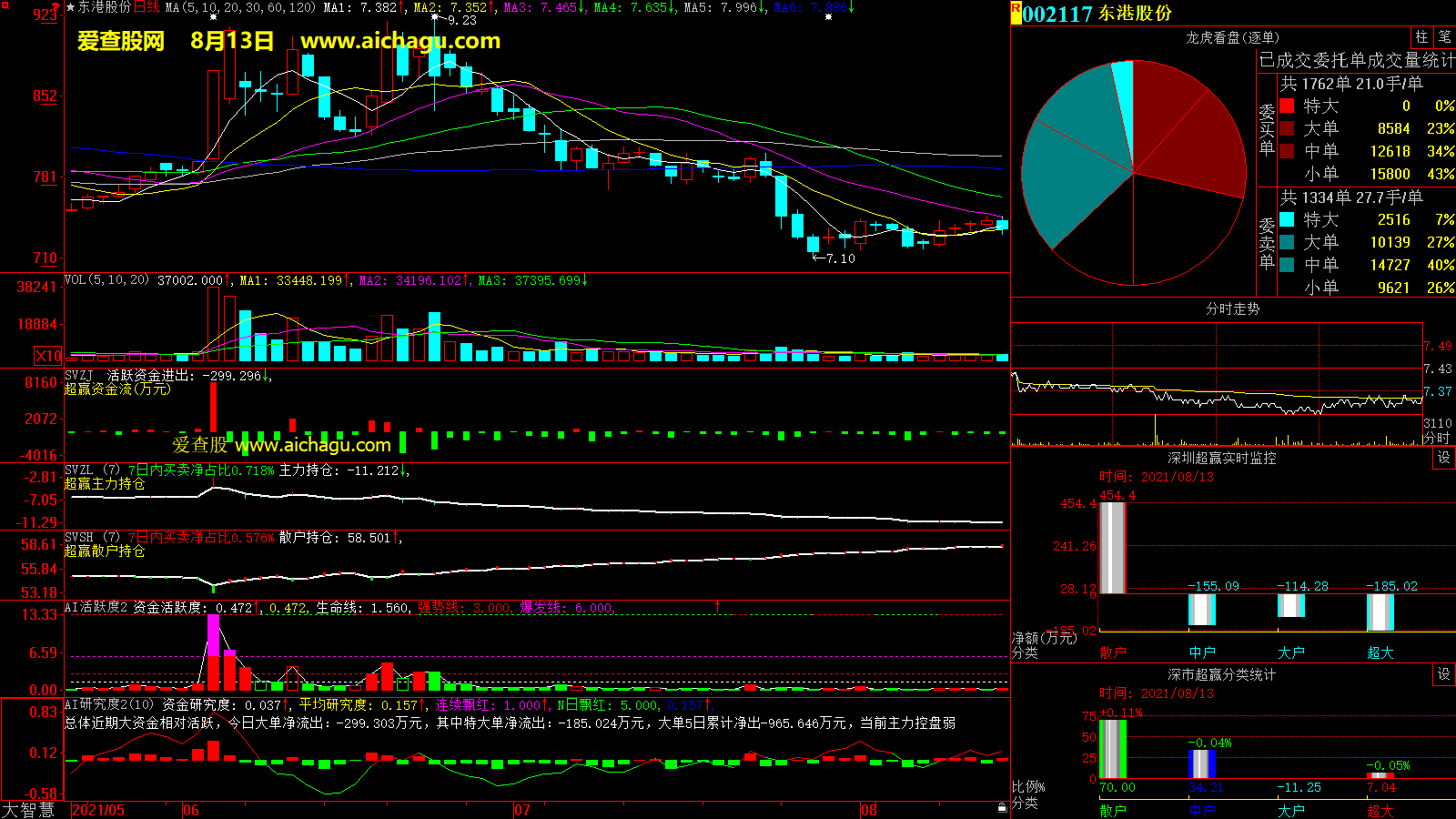Open 设 settings for 深圳超赢实时监控 panel
The height and width of the screenshot is (819, 1456).
(1444, 458)
